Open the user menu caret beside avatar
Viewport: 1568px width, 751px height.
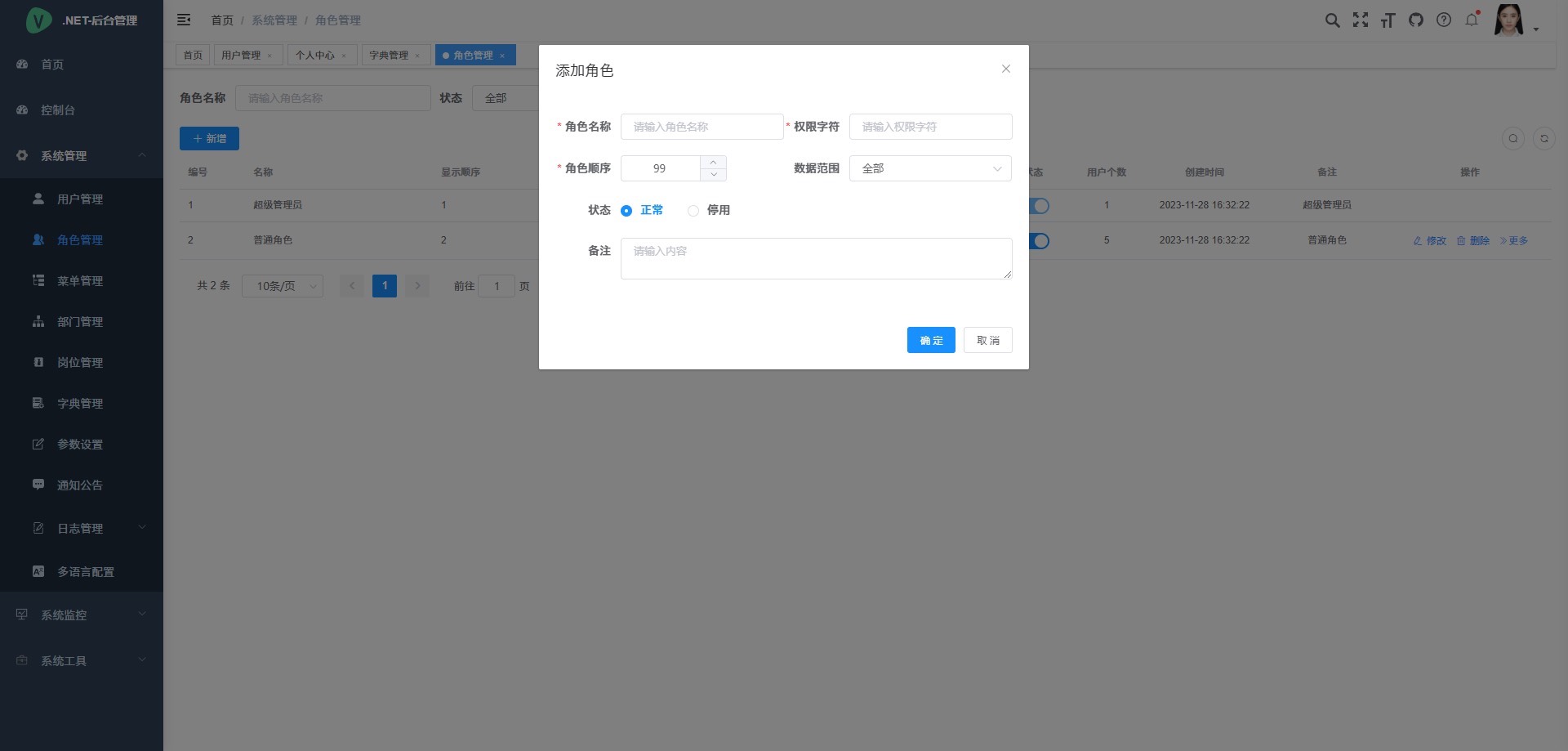(x=1536, y=29)
